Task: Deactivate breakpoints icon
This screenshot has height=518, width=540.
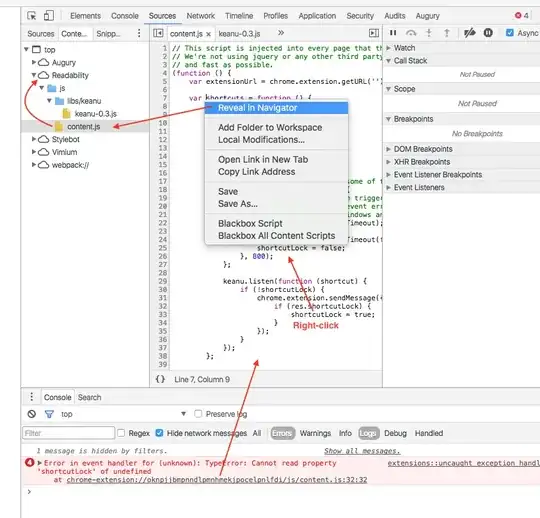Action: click(469, 33)
